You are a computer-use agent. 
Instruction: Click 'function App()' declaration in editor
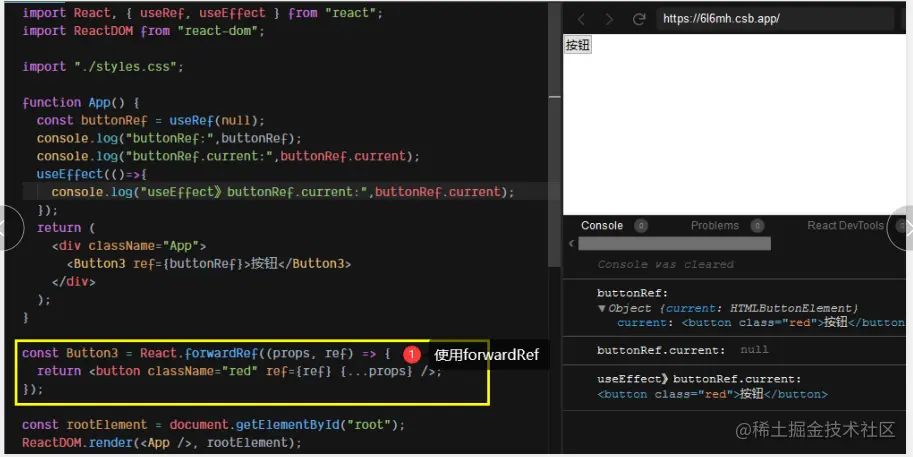pos(73,102)
